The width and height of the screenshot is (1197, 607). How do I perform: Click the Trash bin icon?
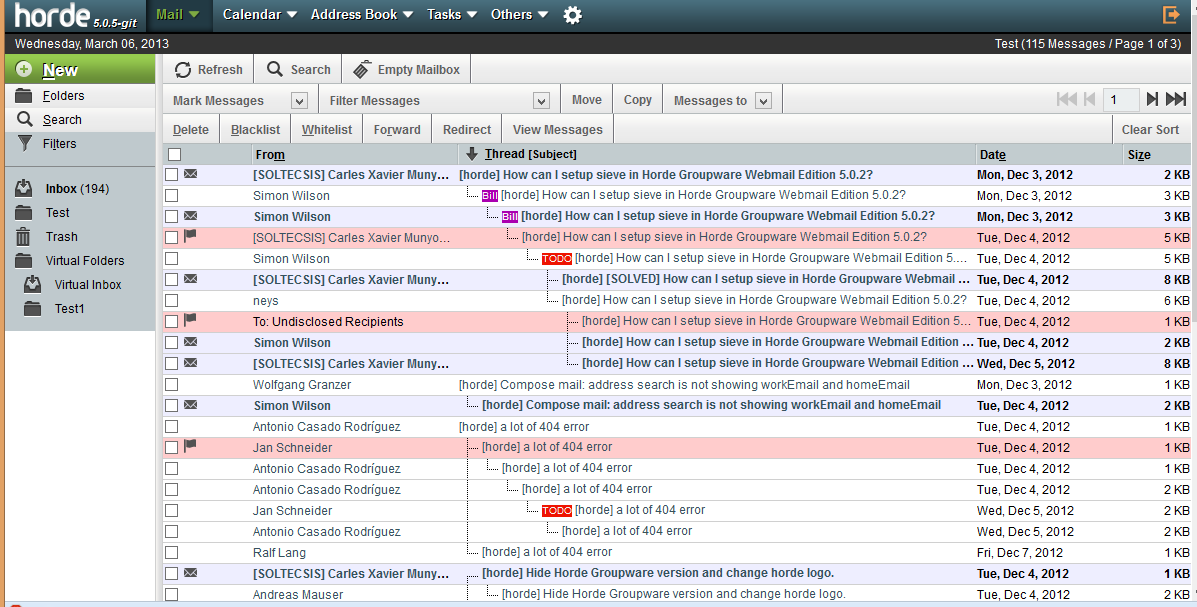pyautogui.click(x=24, y=237)
